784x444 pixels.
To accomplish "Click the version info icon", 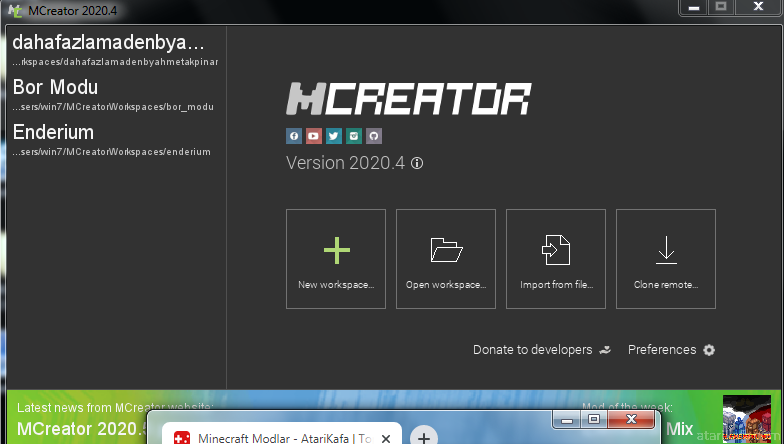I will tap(417, 163).
